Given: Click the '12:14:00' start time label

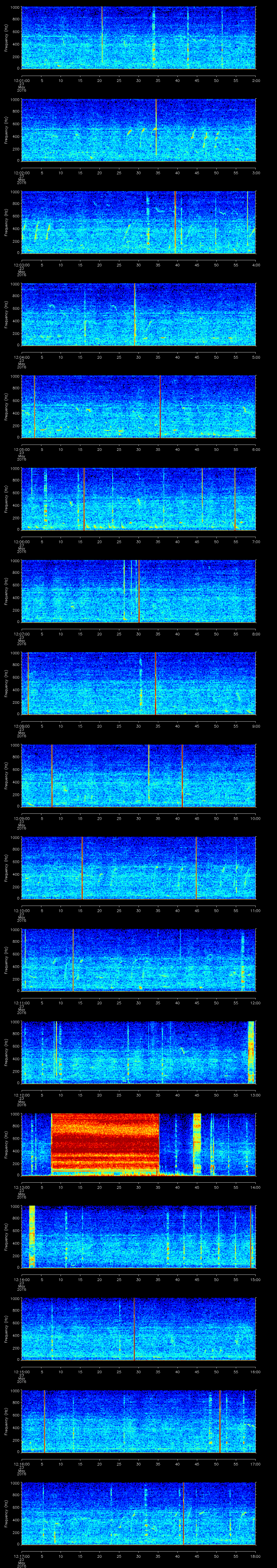Looking at the screenshot, I should point(21,1279).
